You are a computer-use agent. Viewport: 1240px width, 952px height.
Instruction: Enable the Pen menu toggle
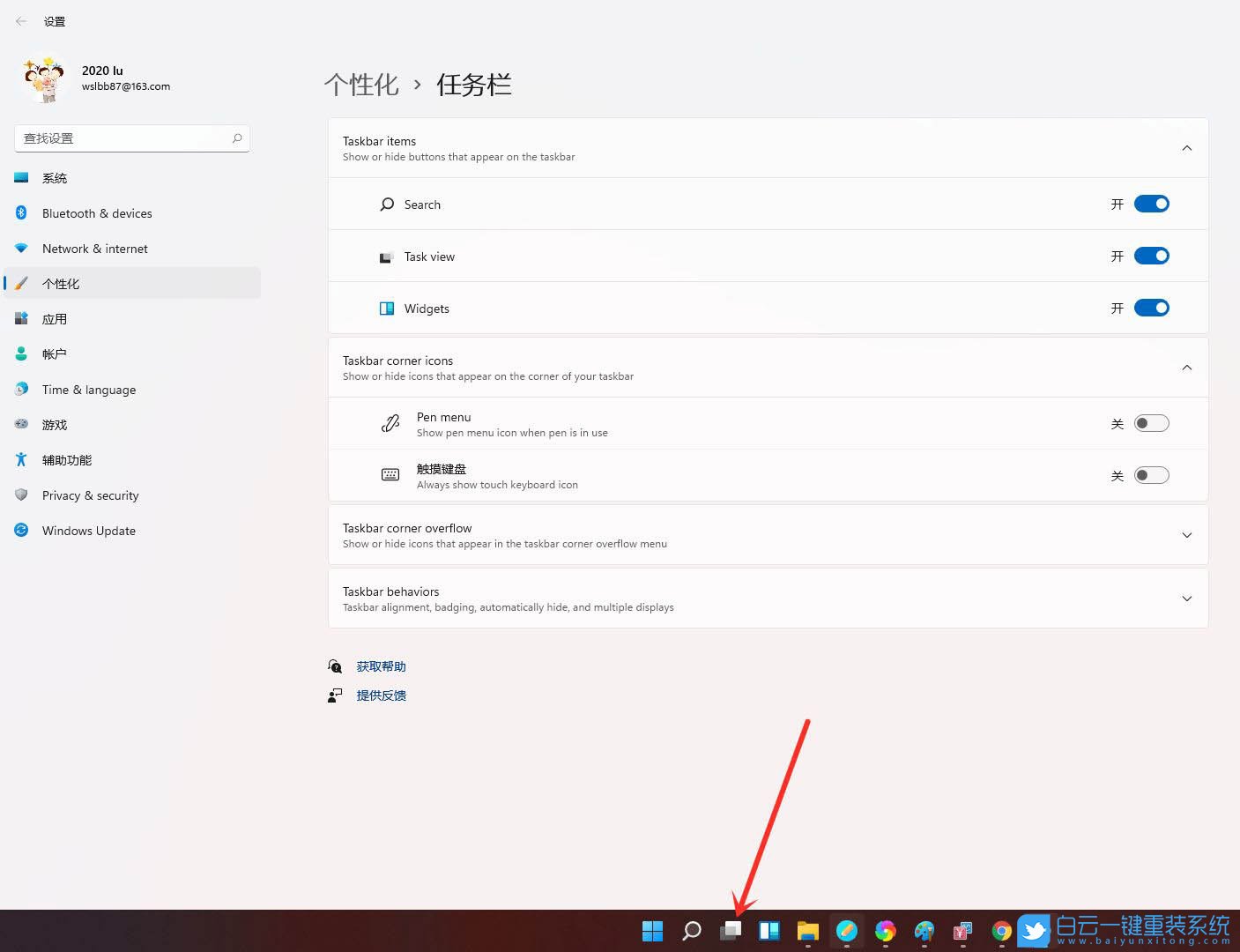point(1151,423)
